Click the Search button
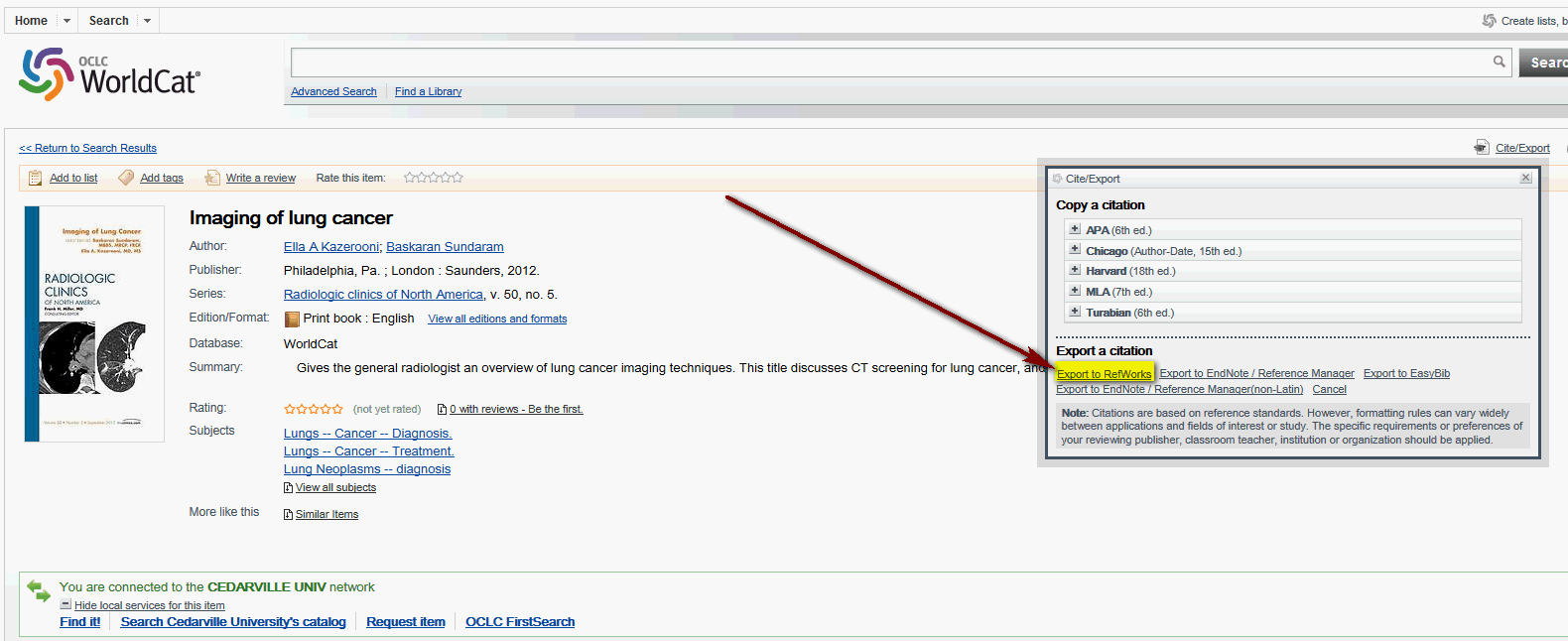The height and width of the screenshot is (641, 1568). 1544,63
